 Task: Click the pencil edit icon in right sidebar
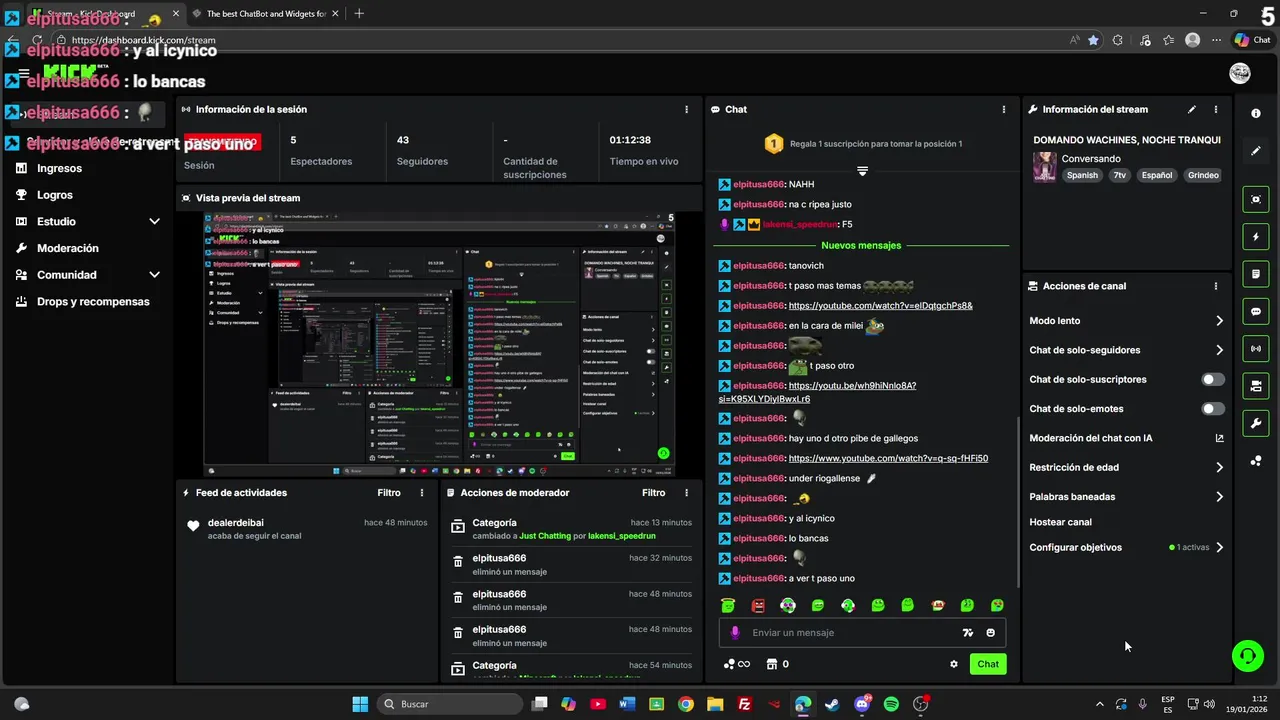tap(1256, 151)
